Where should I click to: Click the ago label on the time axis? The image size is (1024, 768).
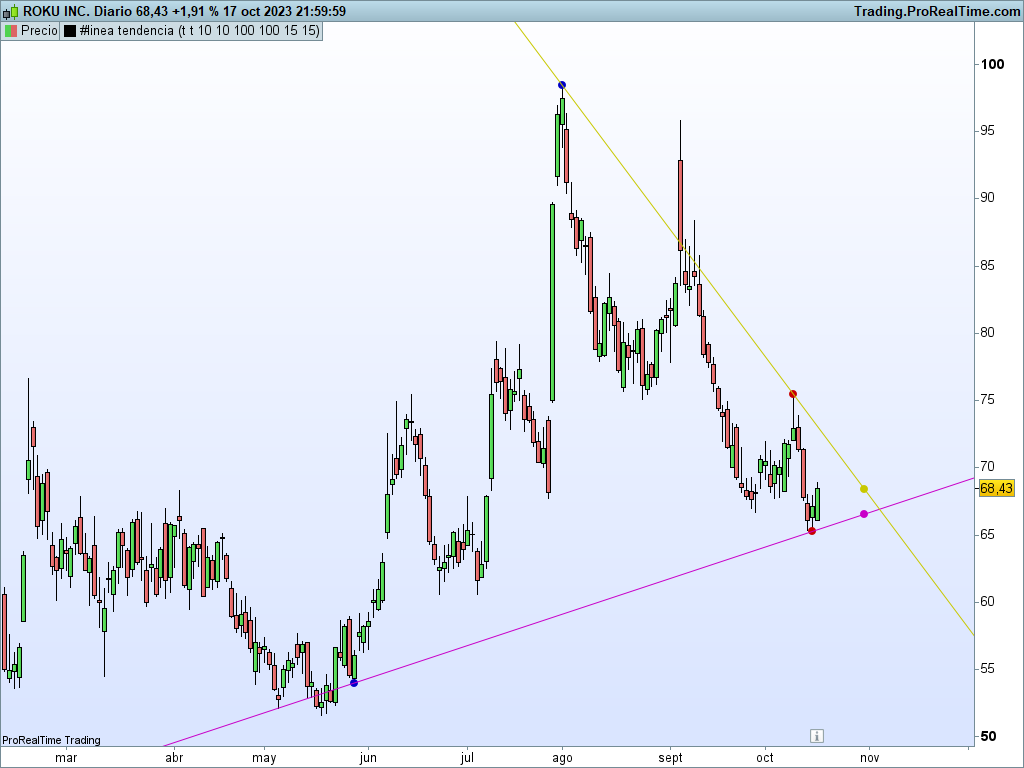pyautogui.click(x=562, y=758)
